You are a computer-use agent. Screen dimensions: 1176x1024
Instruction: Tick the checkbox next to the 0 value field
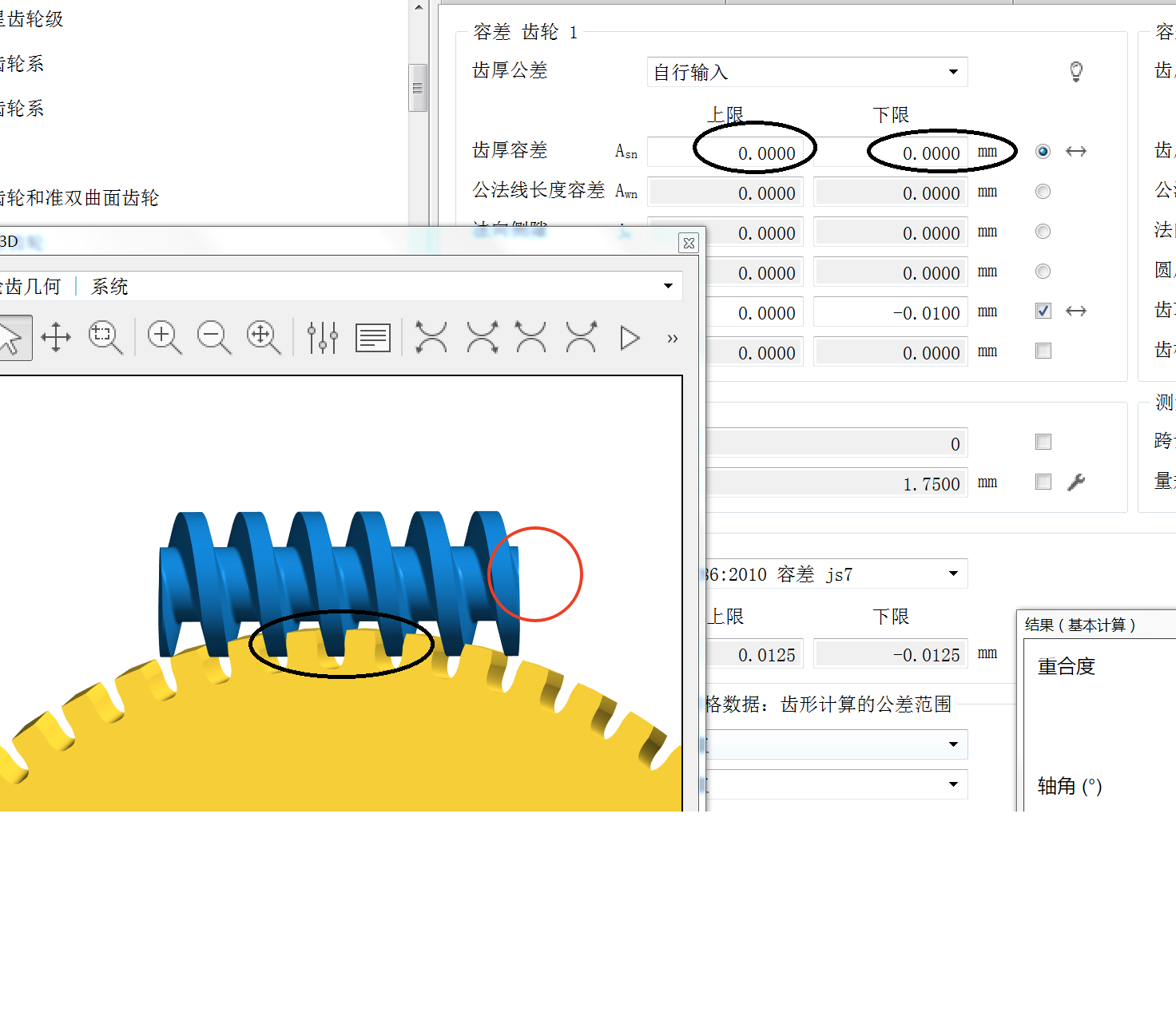1043,442
